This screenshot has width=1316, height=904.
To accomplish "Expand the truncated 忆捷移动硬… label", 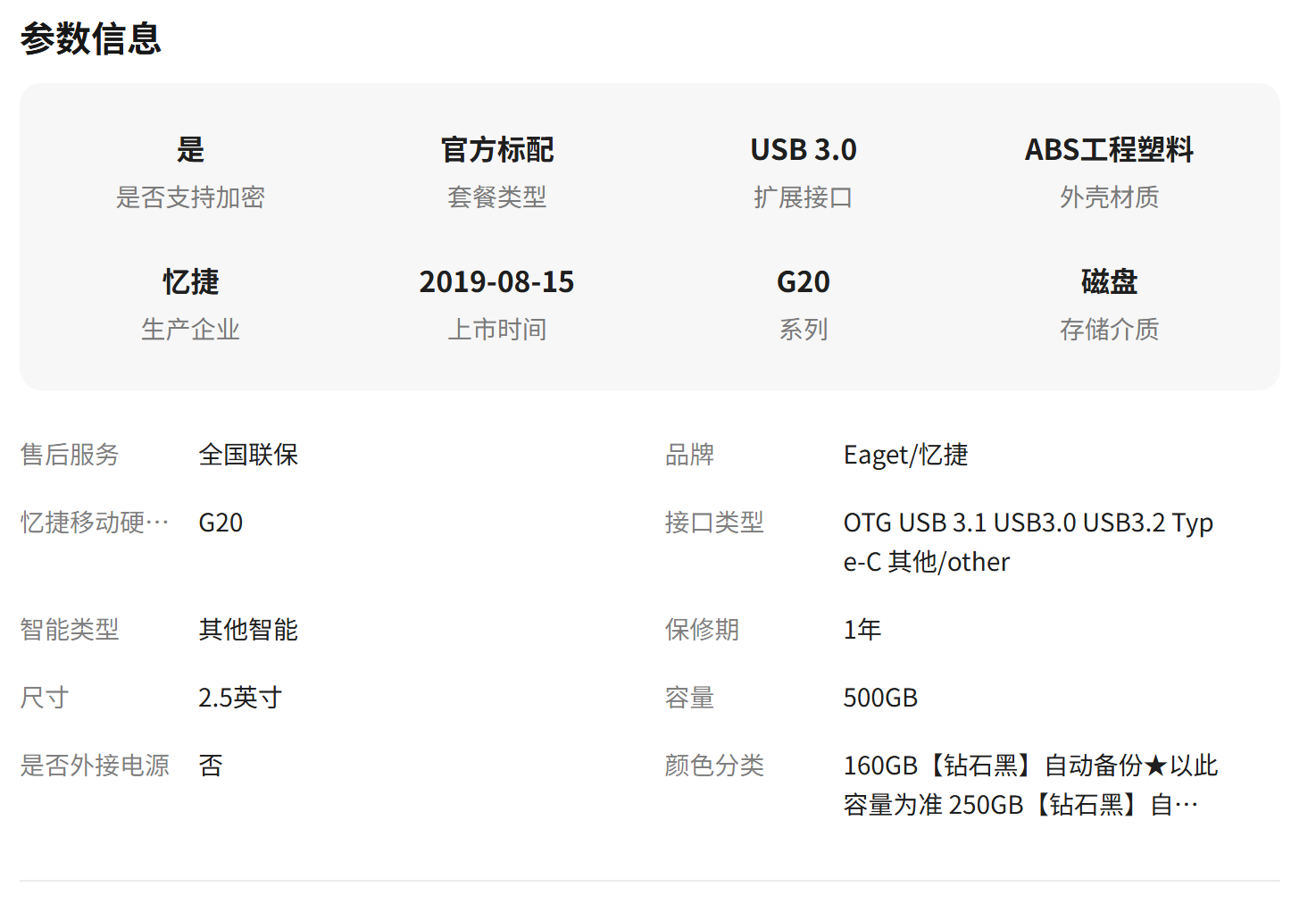I will tap(95, 523).
